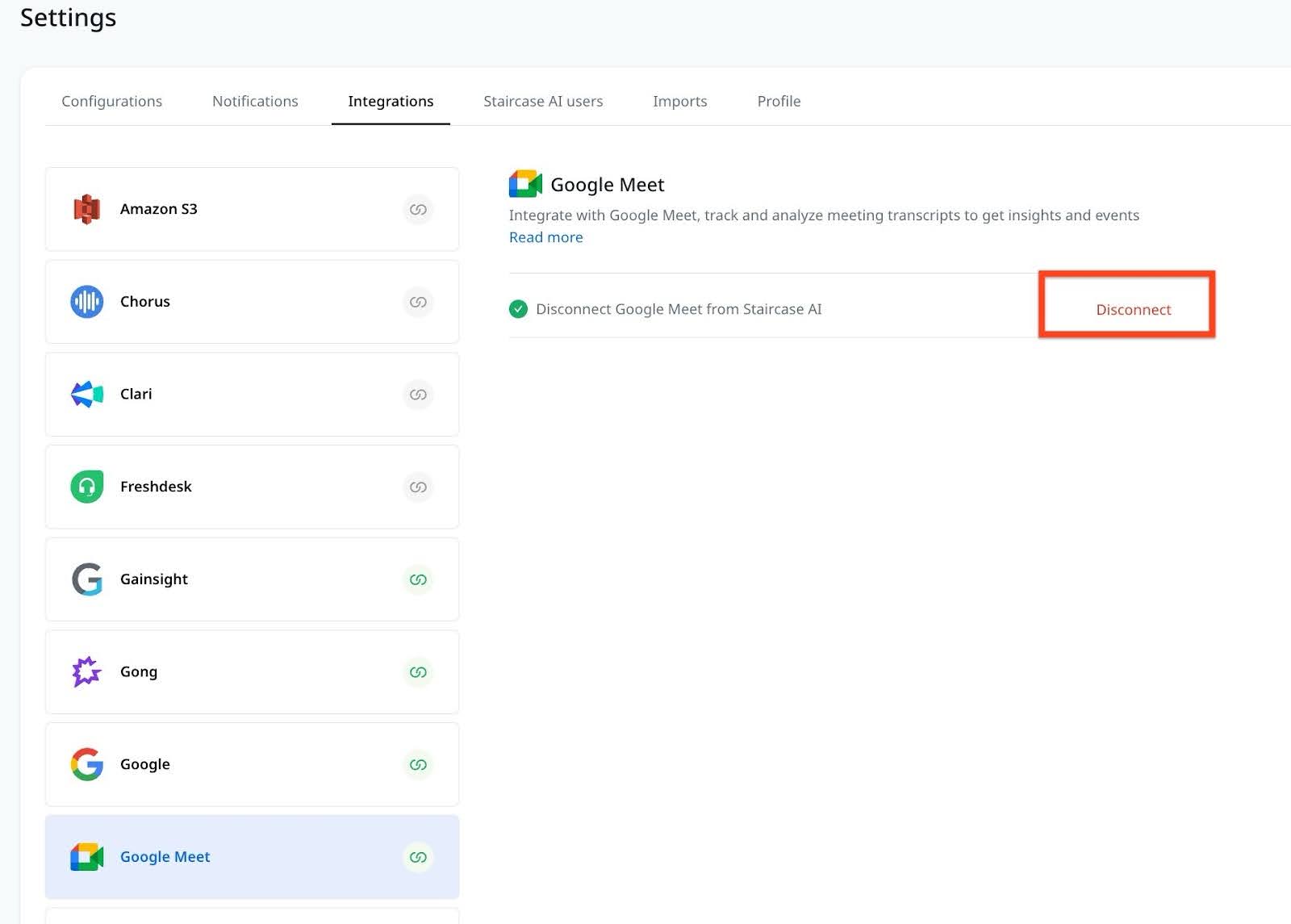Image resolution: width=1291 pixels, height=924 pixels.
Task: Open the Profile tab
Action: coord(779,102)
